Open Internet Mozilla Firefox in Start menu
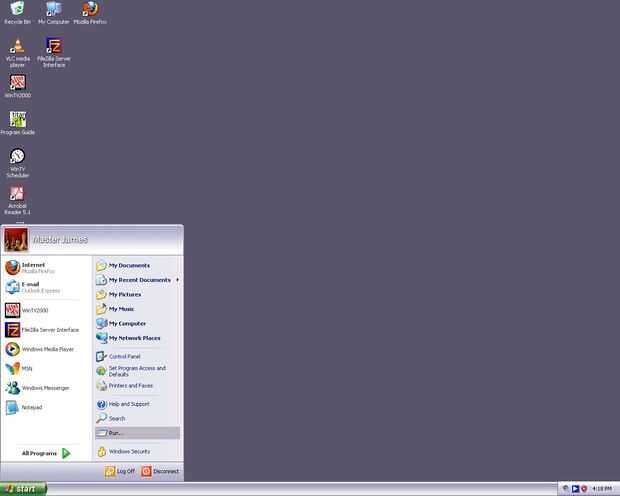Screen dimensions: 620x496 point(46,268)
